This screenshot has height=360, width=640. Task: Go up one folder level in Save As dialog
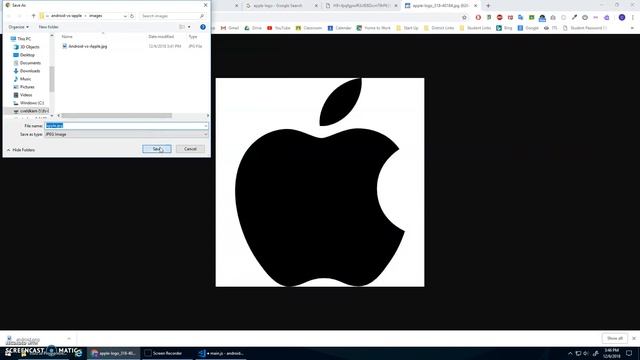(33, 16)
